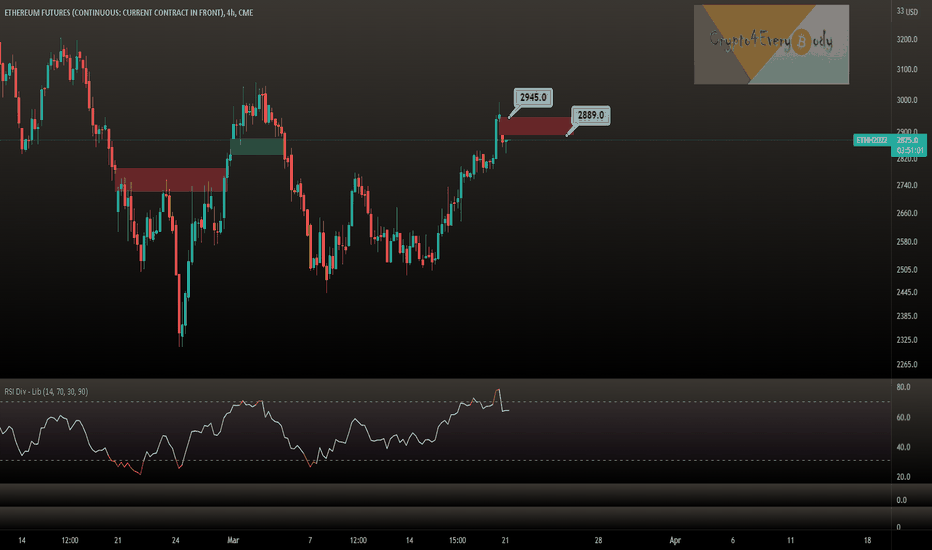The height and width of the screenshot is (550, 932).
Task: Click 3100.0 on the price scale
Action: tap(907, 70)
